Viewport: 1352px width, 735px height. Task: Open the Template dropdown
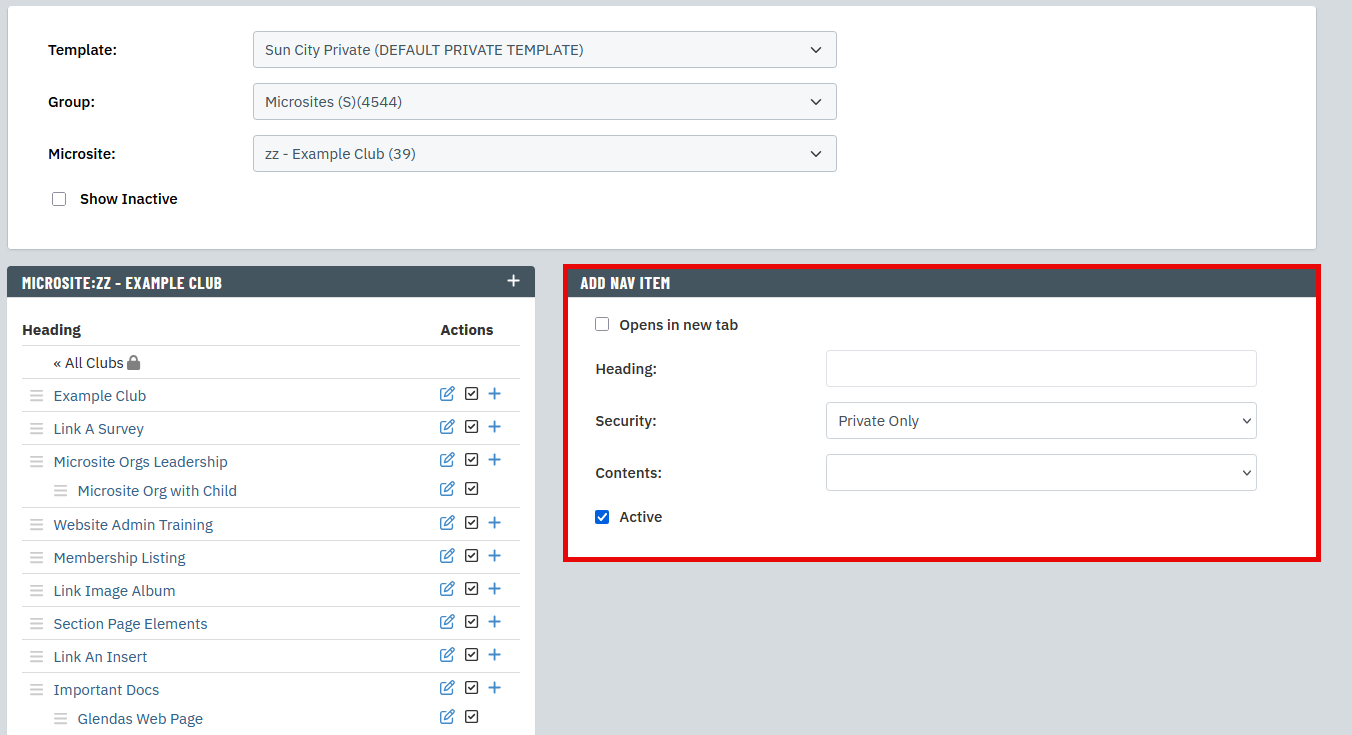(544, 50)
